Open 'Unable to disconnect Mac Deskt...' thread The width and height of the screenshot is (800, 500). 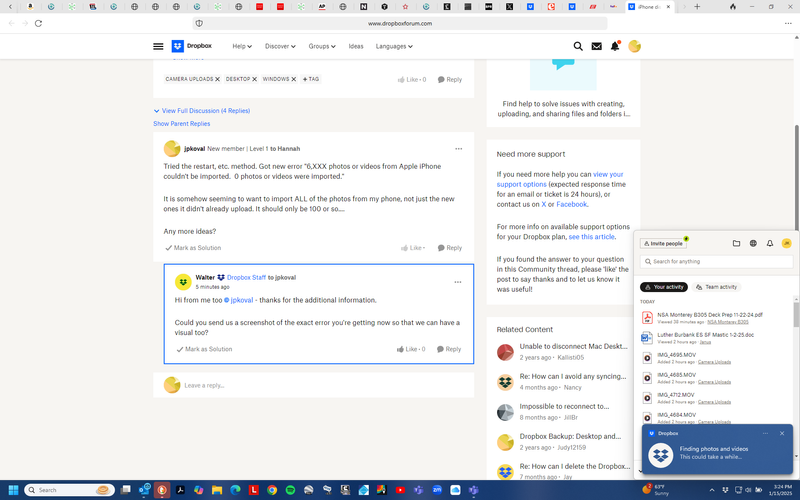573,346
